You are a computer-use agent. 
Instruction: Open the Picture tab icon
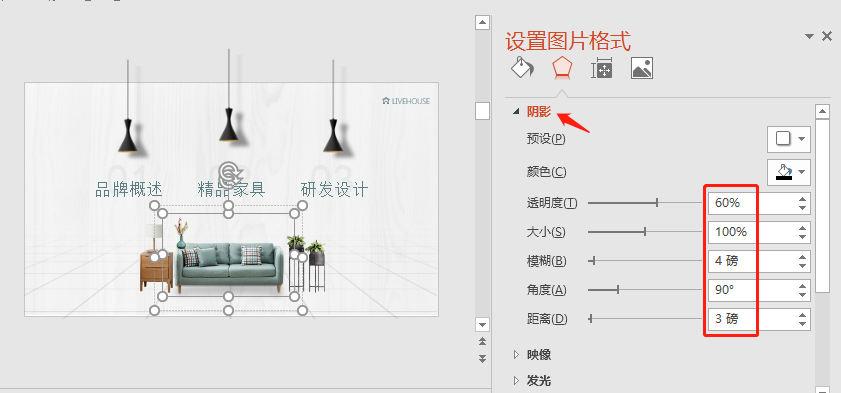coord(642,69)
